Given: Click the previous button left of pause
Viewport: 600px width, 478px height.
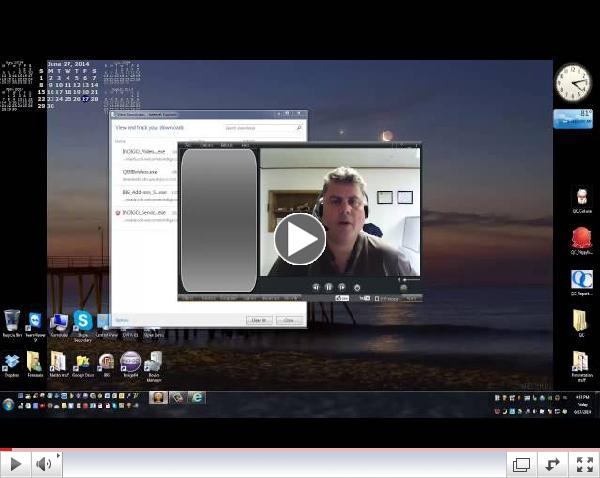Looking at the screenshot, I should point(316,287).
